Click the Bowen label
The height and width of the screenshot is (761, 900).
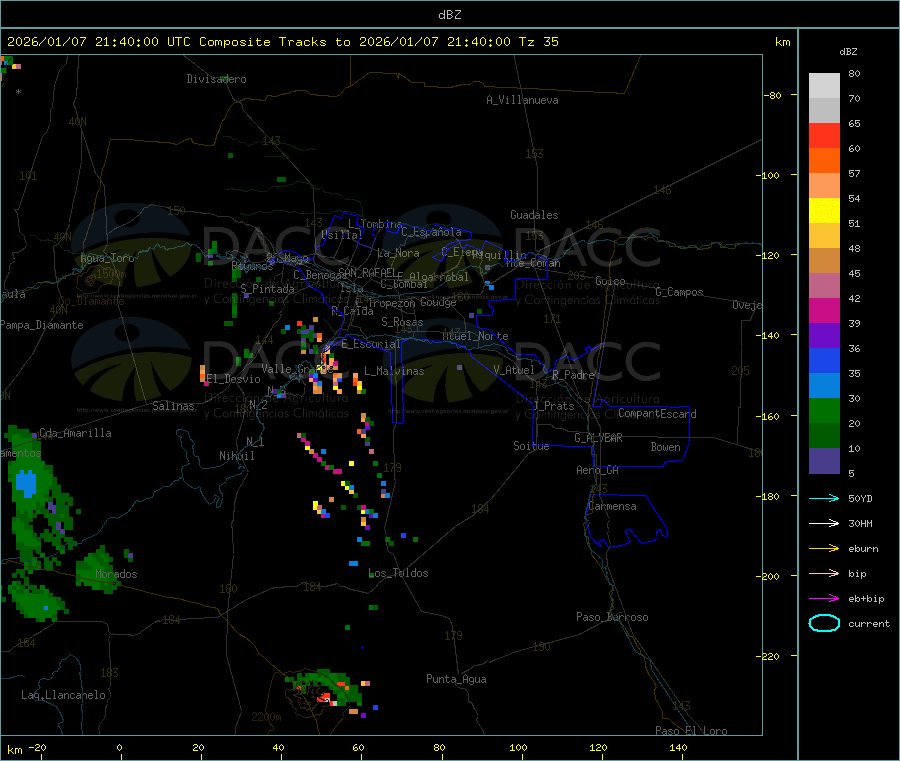coord(666,447)
